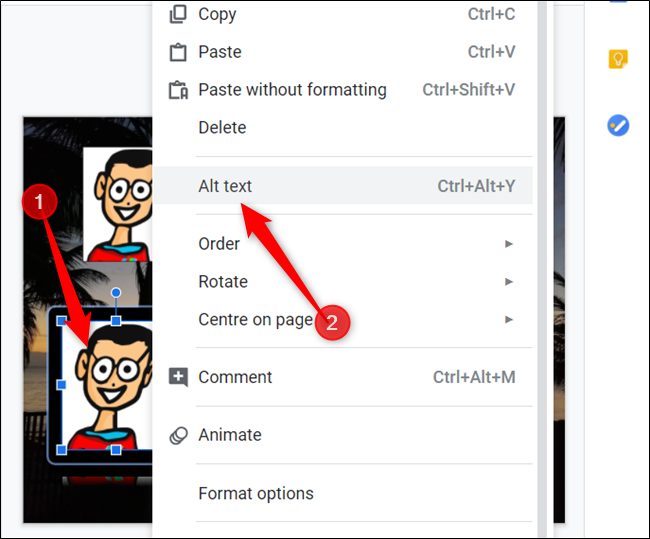Click the Copy icon in context menu
Viewport: 650px width, 539px height.
point(178,15)
